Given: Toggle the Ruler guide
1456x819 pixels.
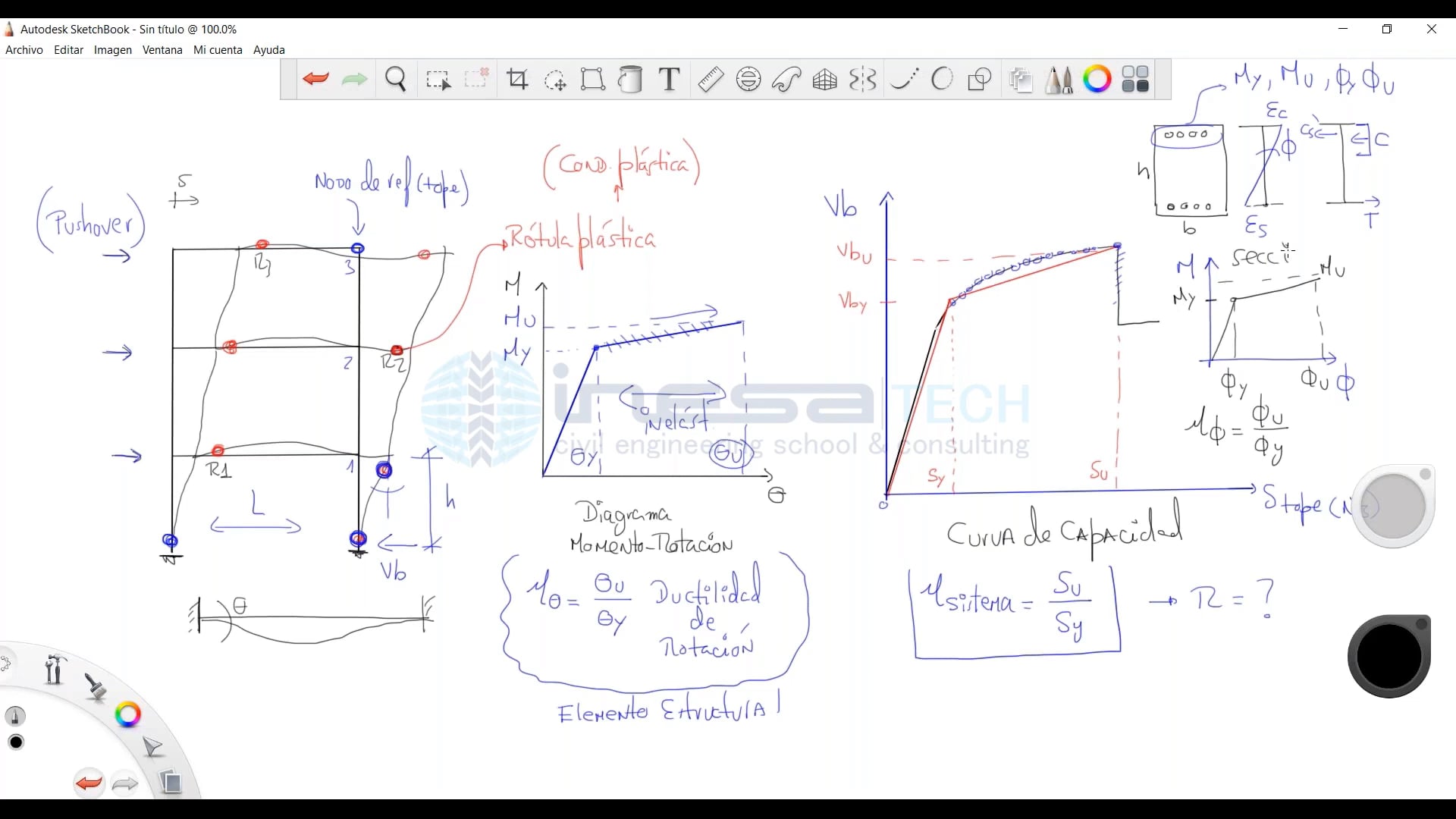Looking at the screenshot, I should point(710,79).
